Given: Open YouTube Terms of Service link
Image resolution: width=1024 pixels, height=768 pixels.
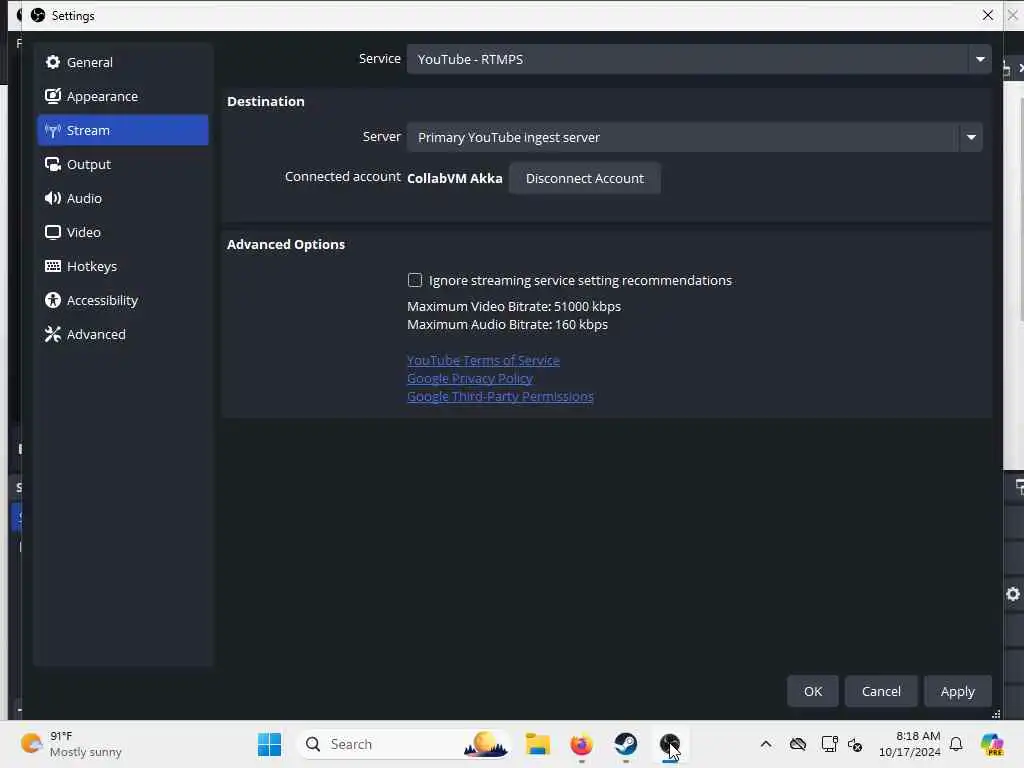Looking at the screenshot, I should pyautogui.click(x=483, y=360).
